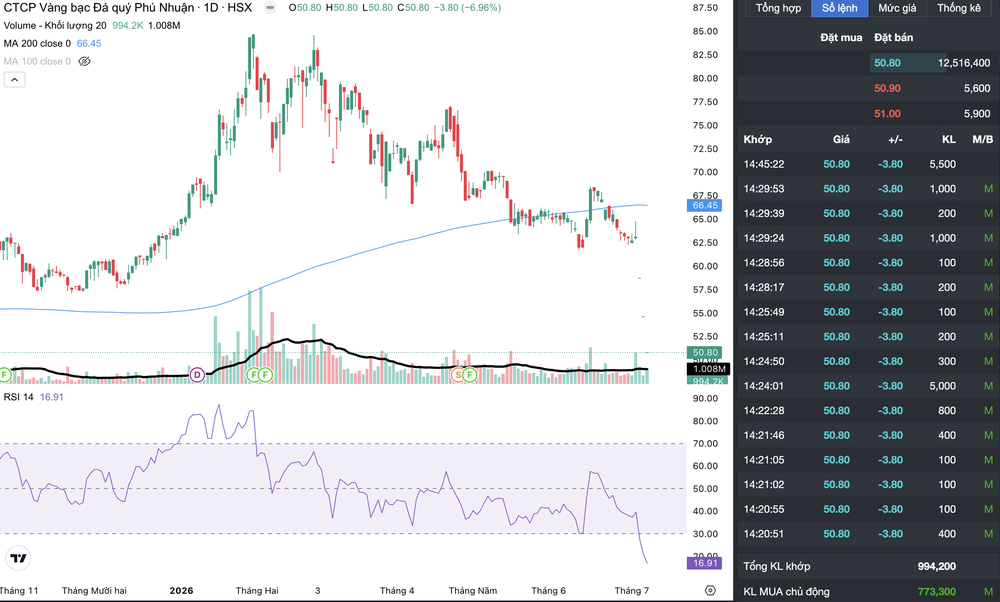Click the green 50.80 last price axis label
The image size is (1000, 602).
click(x=705, y=353)
